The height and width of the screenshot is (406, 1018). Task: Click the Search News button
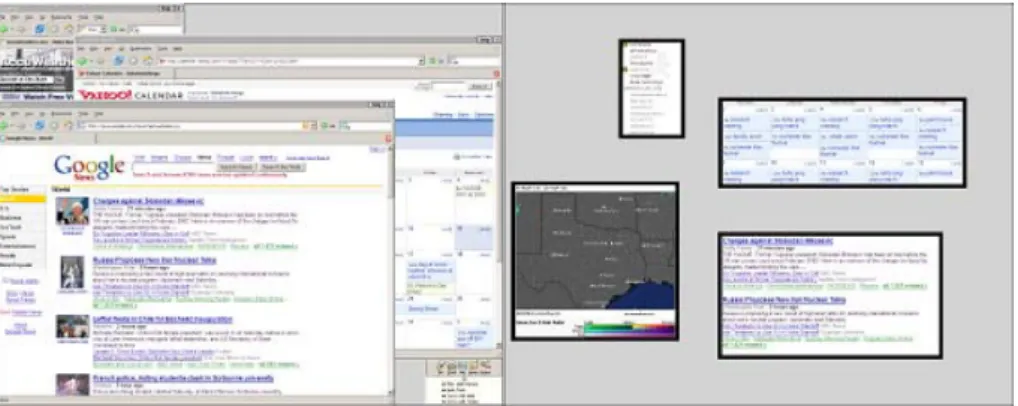[238, 167]
